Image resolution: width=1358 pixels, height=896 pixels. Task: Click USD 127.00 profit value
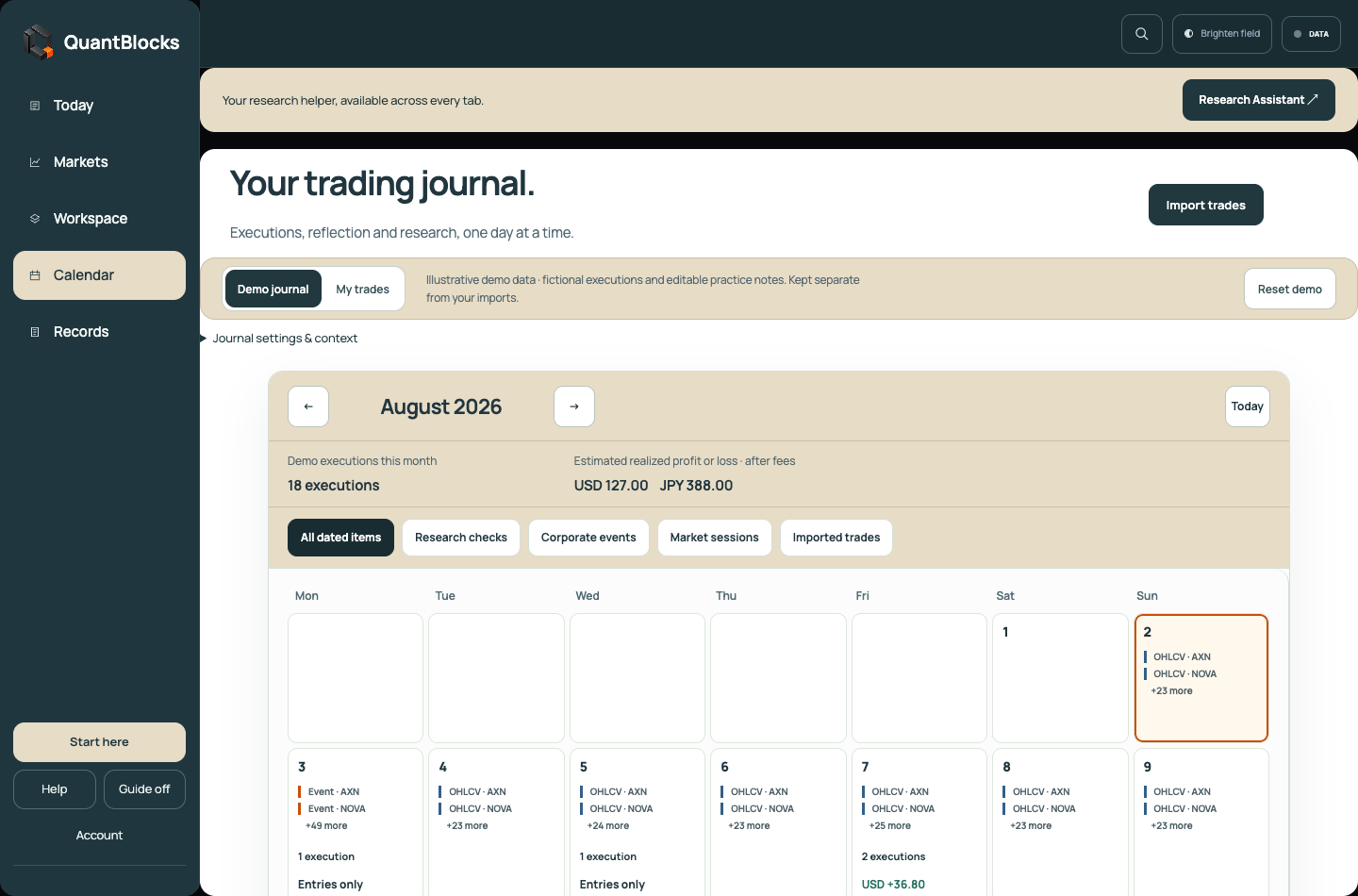tap(611, 486)
